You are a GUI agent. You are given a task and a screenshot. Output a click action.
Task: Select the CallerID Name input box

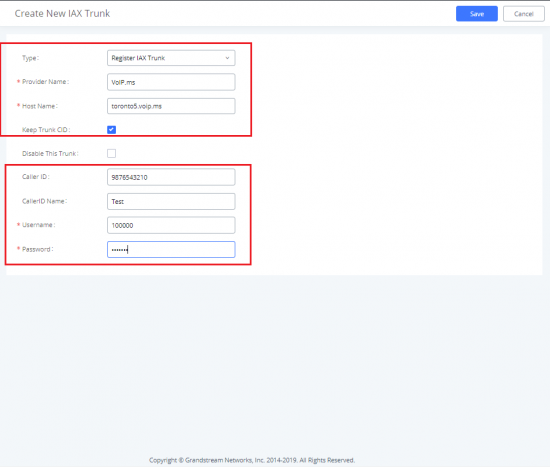(171, 201)
